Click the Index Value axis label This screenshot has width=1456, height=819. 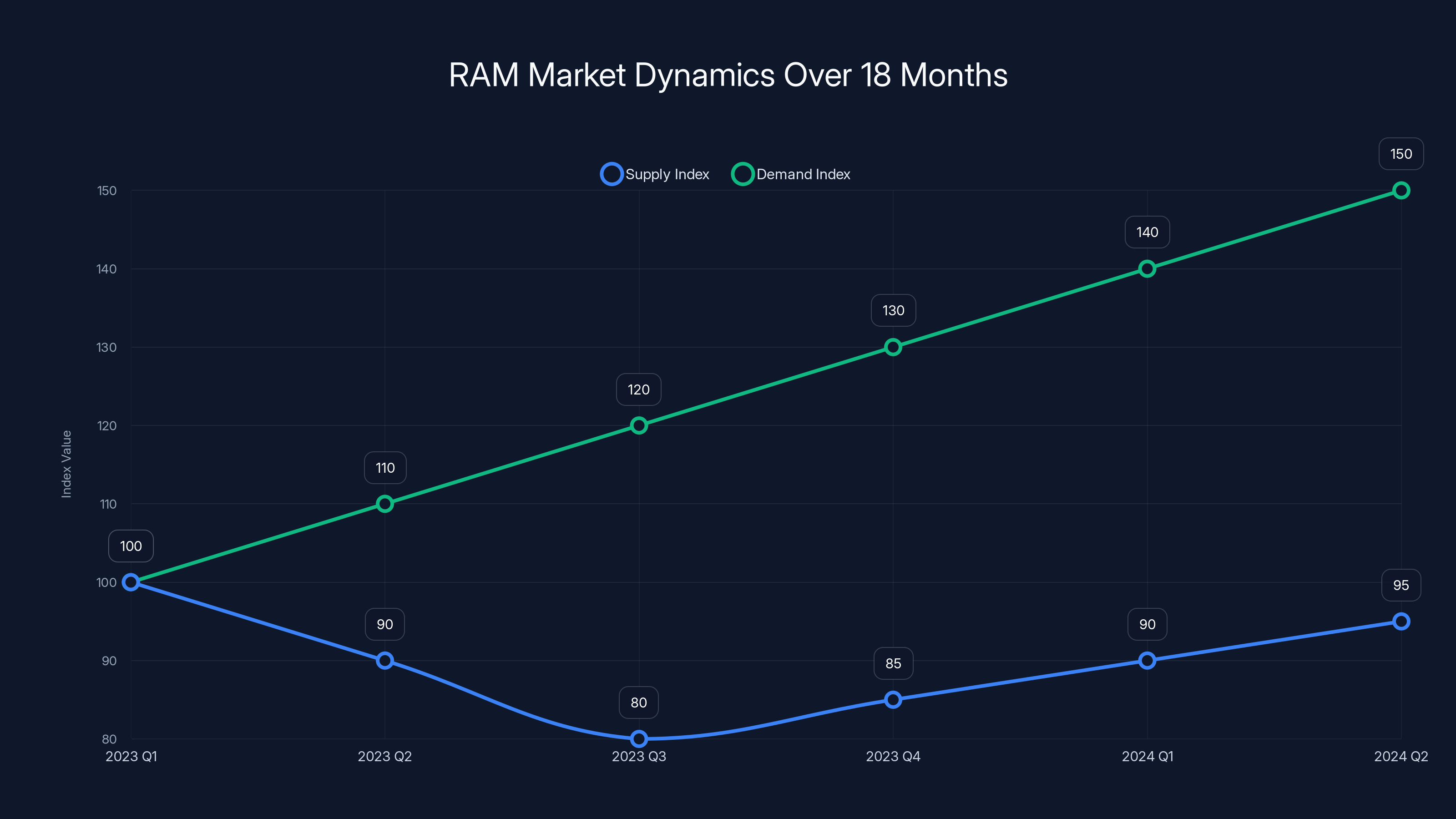coord(67,464)
